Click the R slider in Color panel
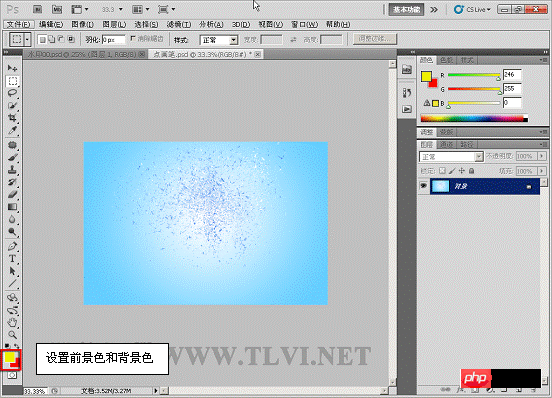Image resolution: width=552 pixels, height=398 pixels. point(474,75)
